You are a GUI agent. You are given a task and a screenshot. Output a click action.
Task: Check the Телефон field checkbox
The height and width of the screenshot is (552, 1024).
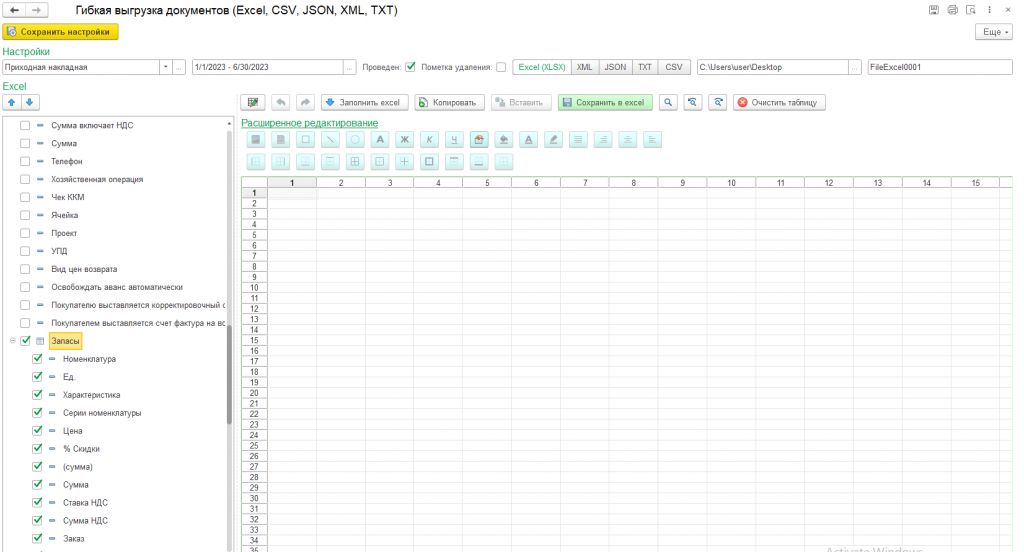pyautogui.click(x=25, y=161)
